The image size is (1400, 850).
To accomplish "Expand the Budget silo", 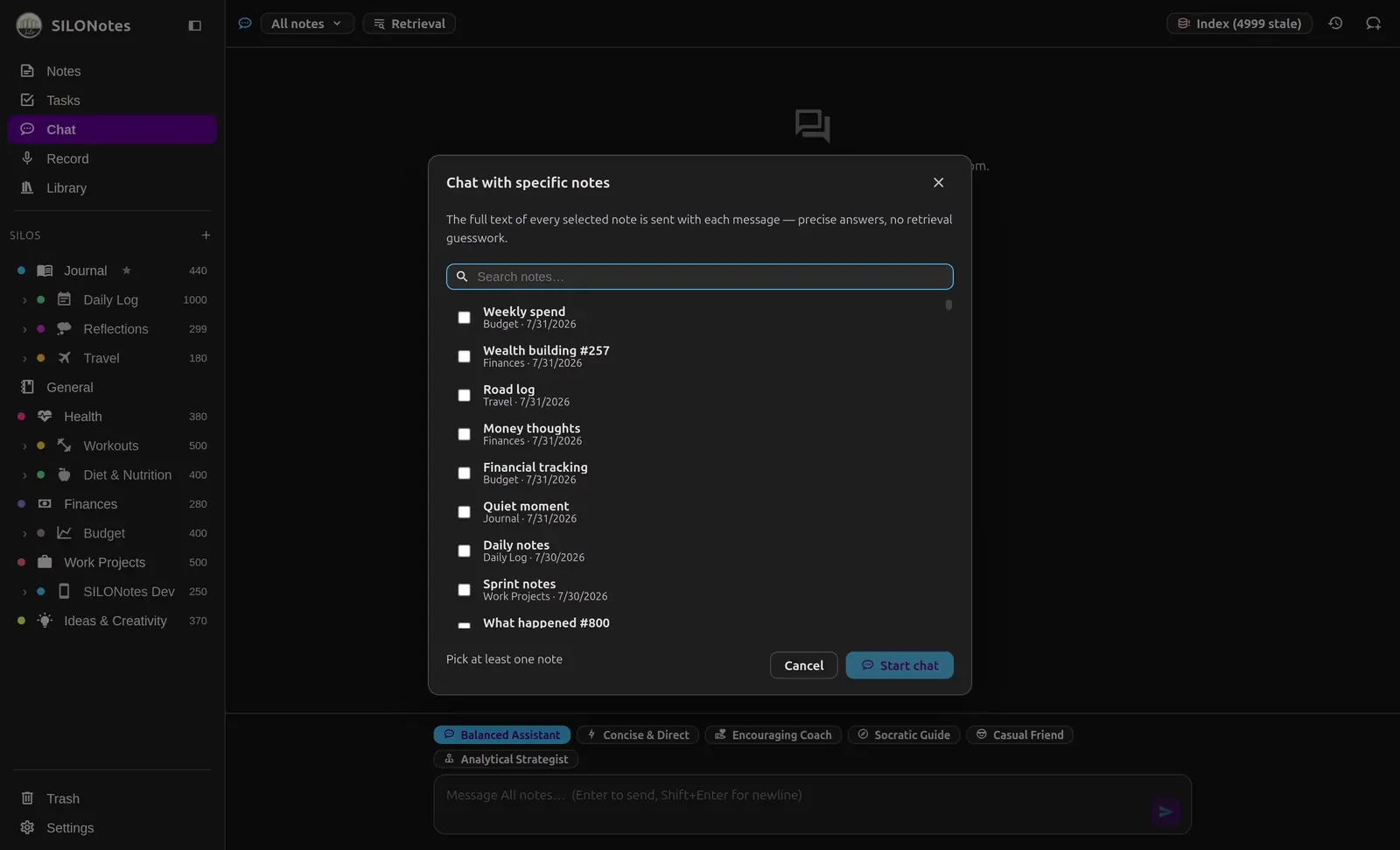I will pos(24,533).
